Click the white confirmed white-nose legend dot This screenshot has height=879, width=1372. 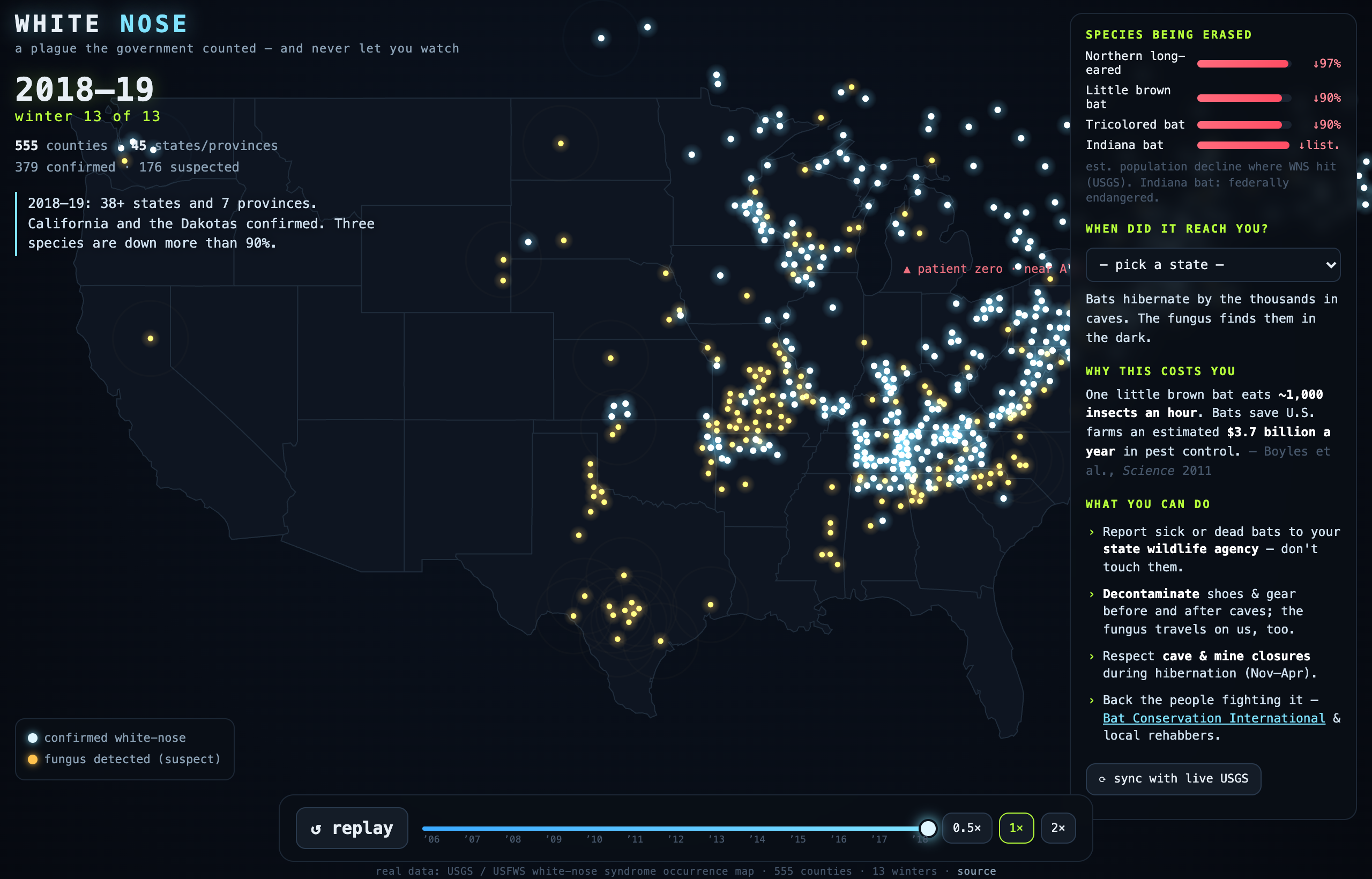pos(33,738)
